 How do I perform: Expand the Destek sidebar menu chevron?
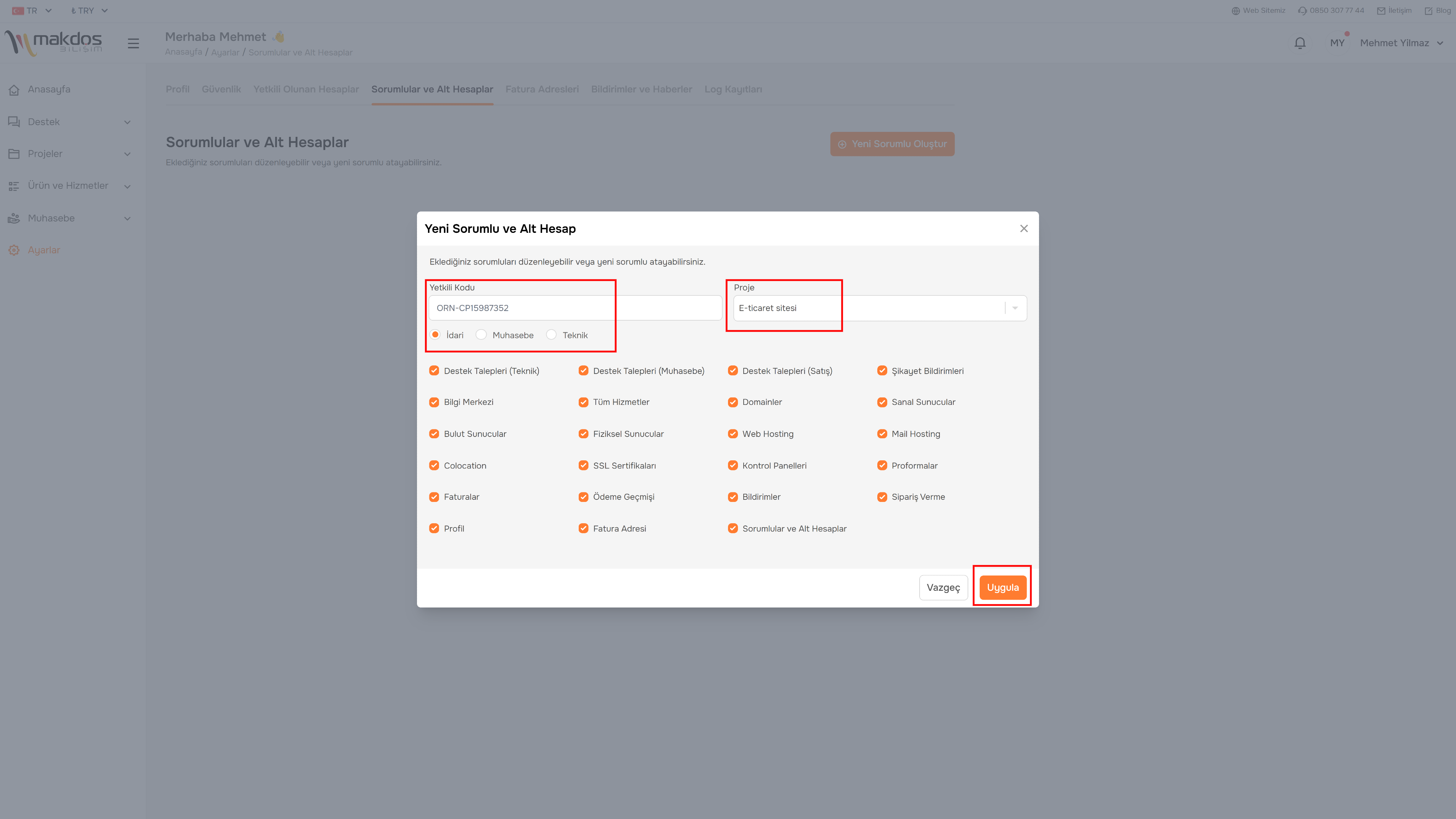coord(127,122)
